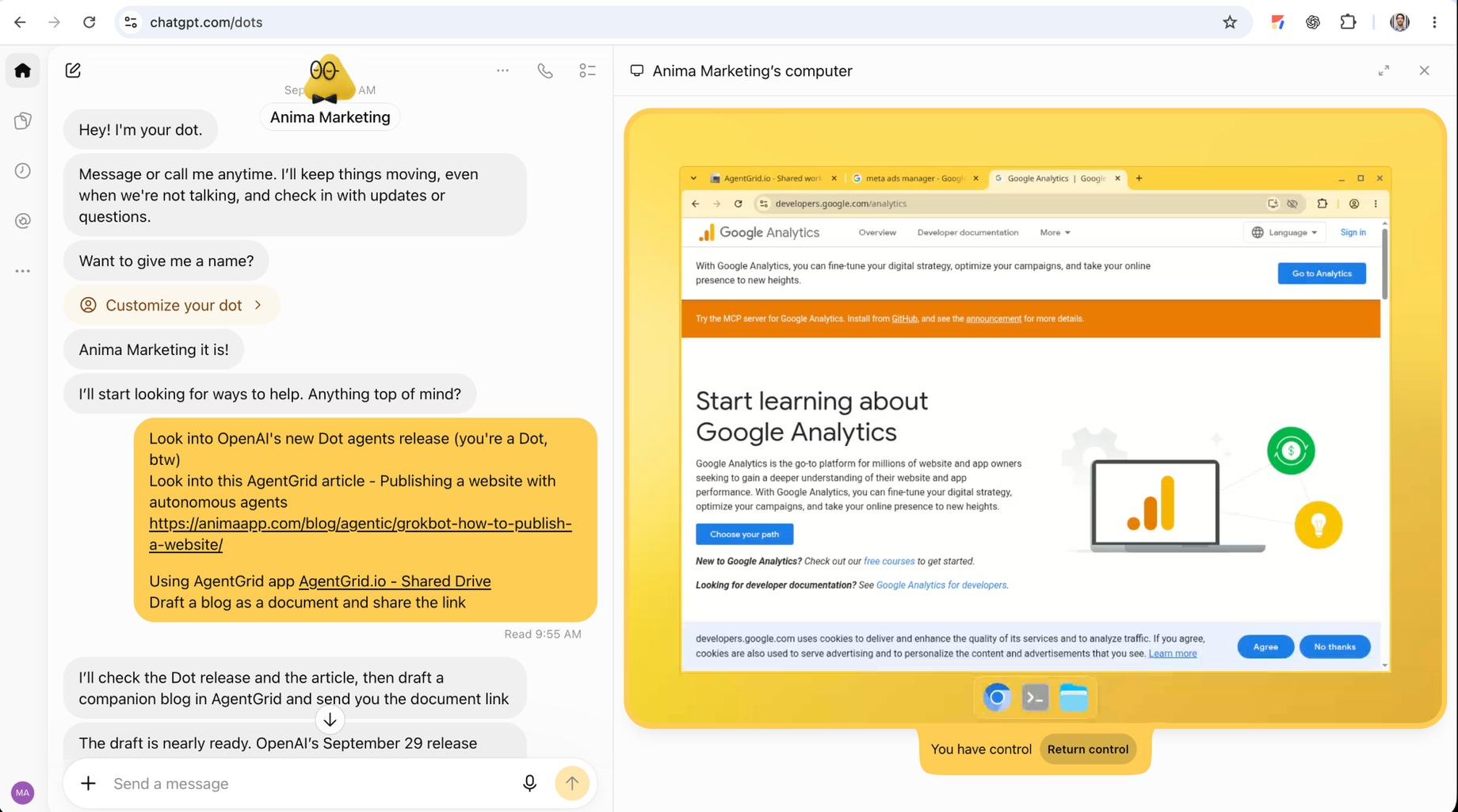Open the library icon in left sidebar

[22, 120]
